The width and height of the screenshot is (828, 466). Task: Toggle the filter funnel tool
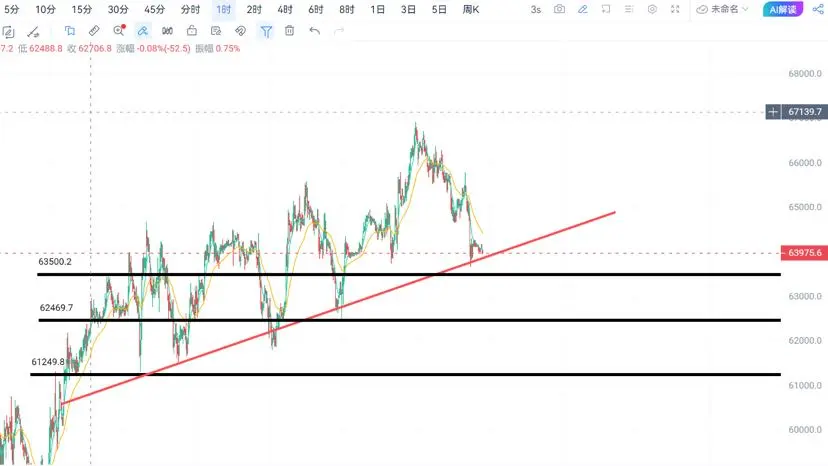(266, 31)
